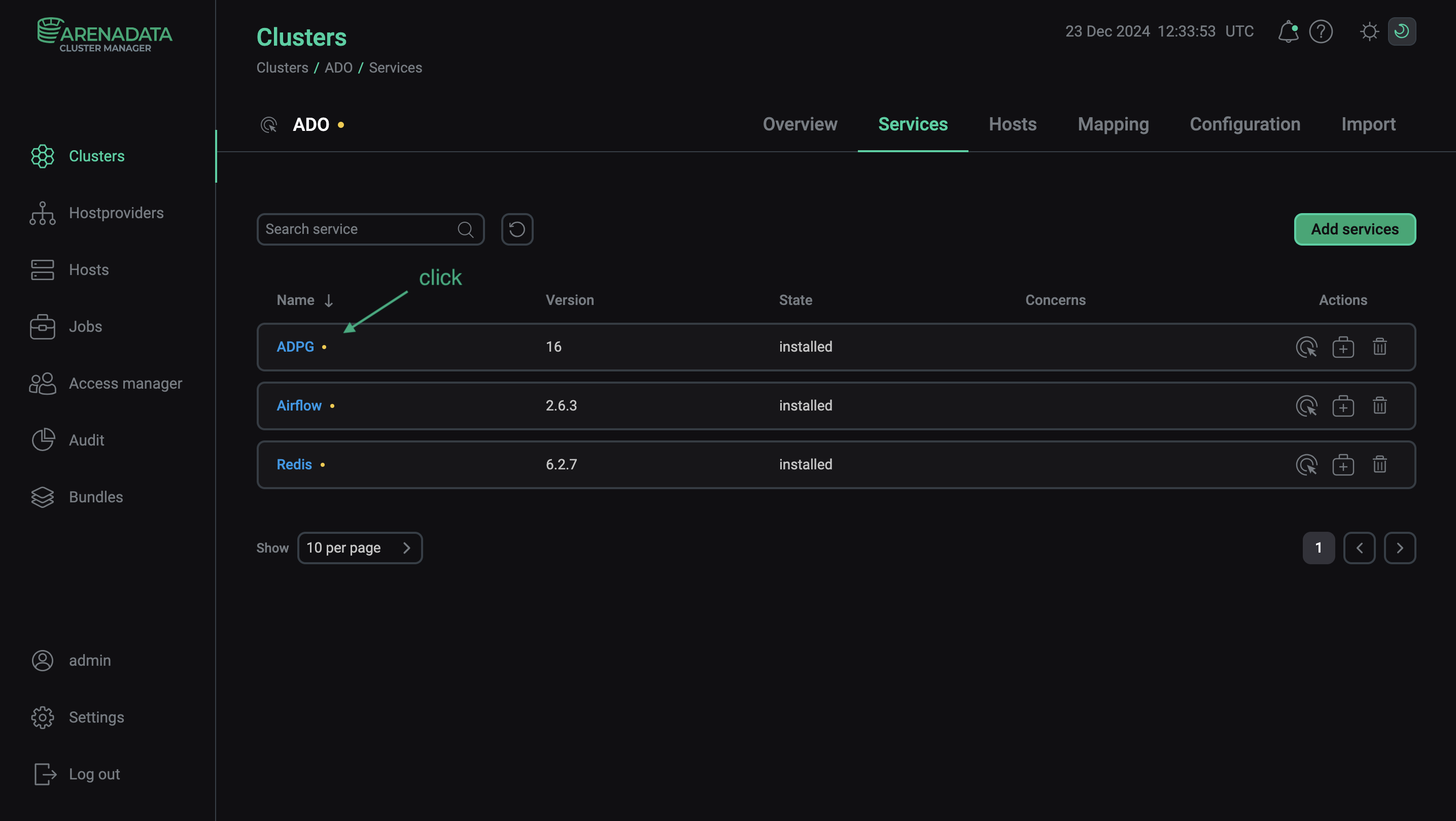
Task: Select the Hostproviders sidebar icon
Action: (43, 213)
